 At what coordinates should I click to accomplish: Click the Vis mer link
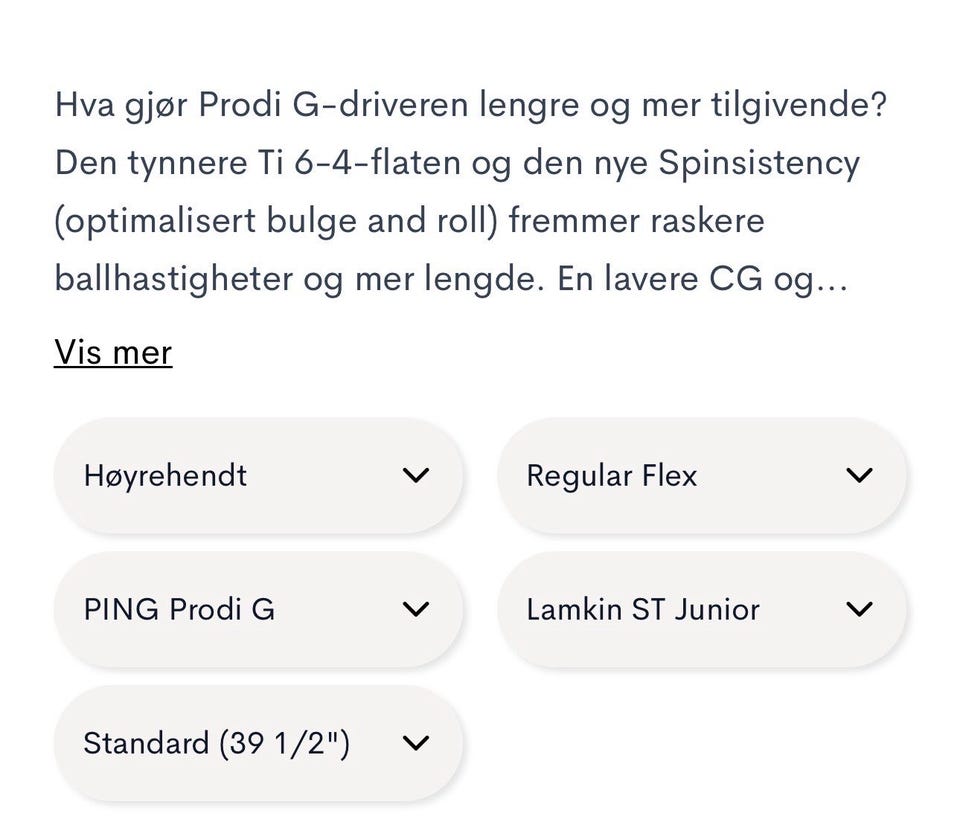(113, 353)
